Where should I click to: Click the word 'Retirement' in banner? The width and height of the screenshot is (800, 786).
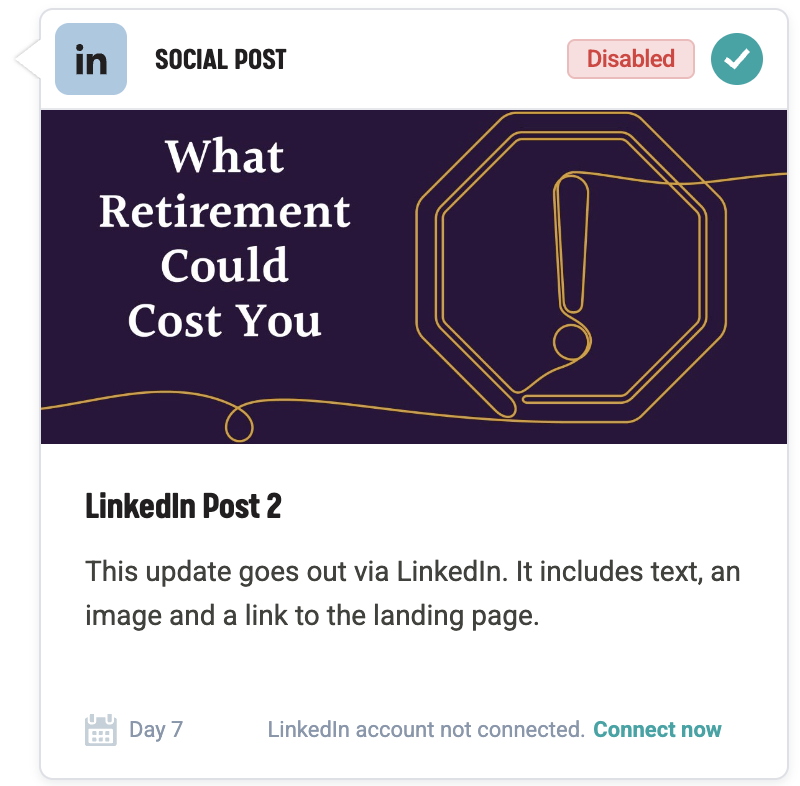(225, 212)
